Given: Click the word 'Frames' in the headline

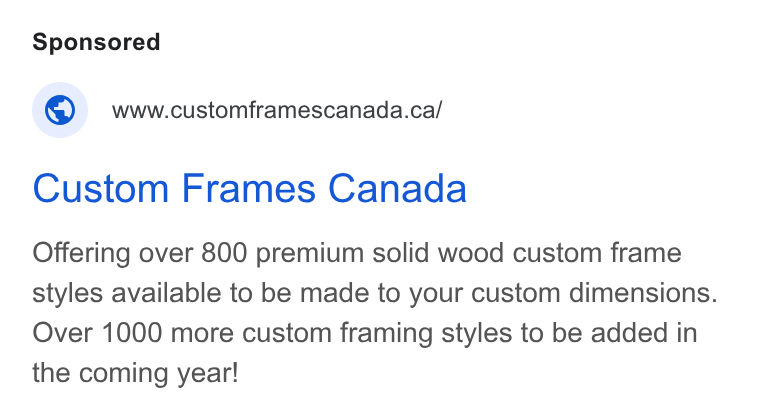Looking at the screenshot, I should (249, 189).
